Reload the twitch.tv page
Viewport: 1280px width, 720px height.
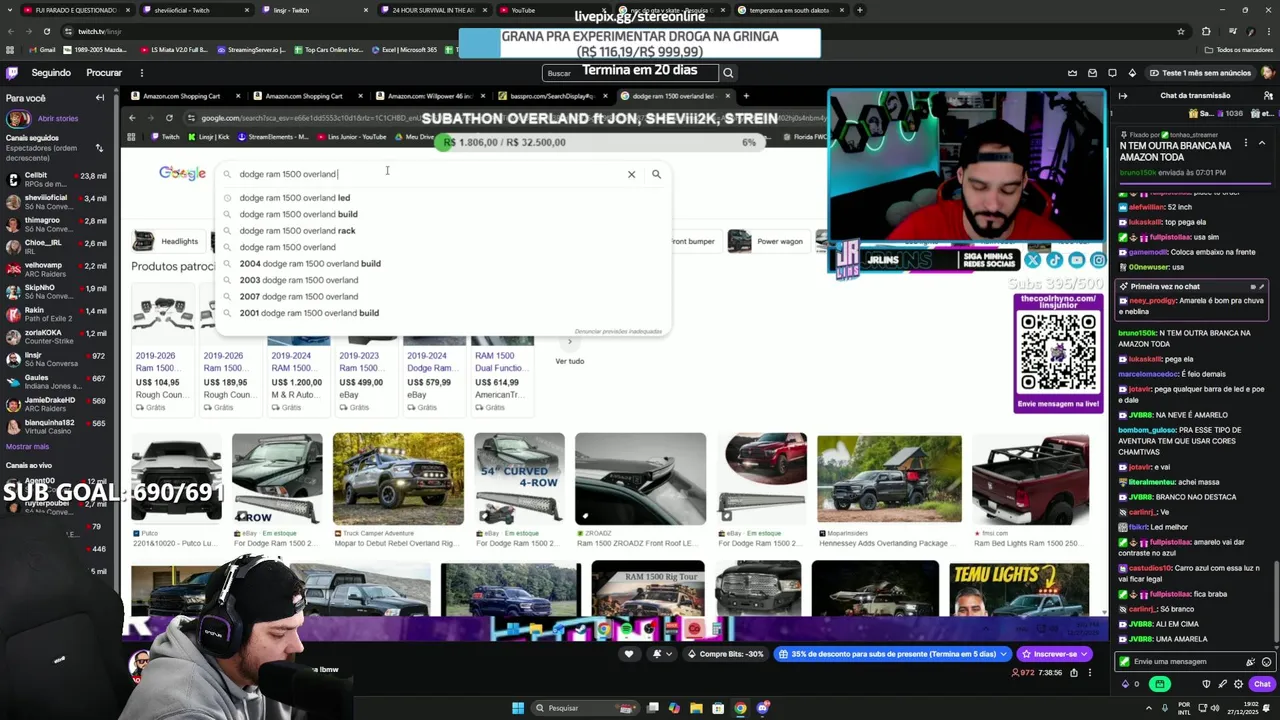coord(46,31)
